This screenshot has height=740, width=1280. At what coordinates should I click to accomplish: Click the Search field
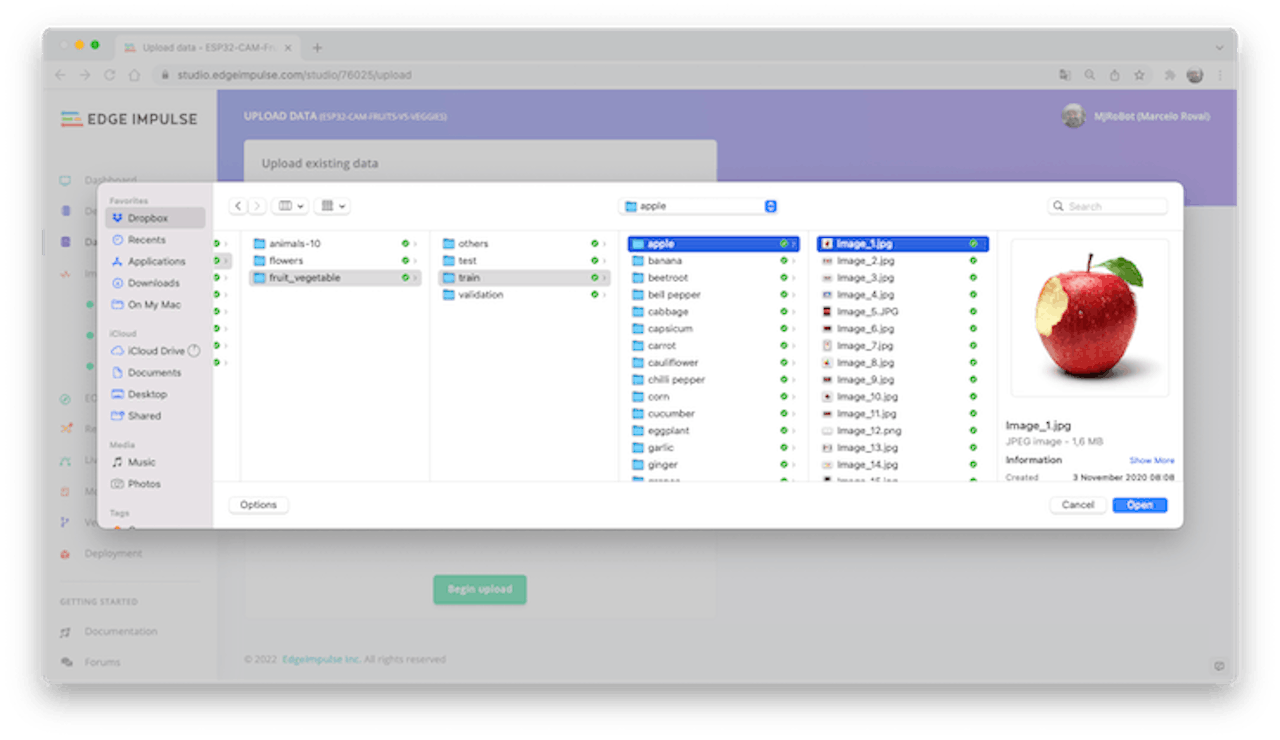pos(1108,206)
